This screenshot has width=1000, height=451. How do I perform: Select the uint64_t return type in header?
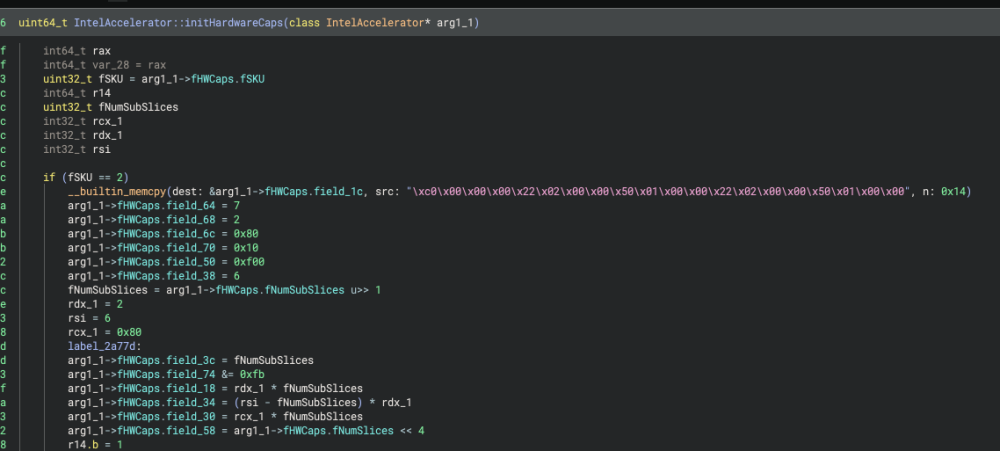pyautogui.click(x=43, y=23)
